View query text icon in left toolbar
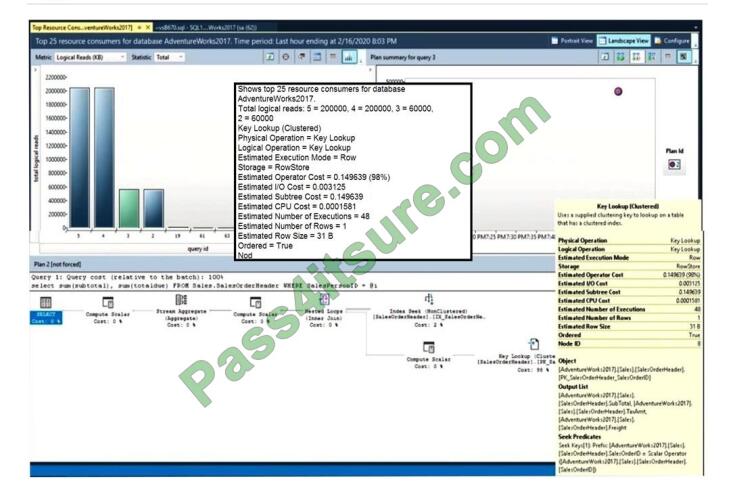The width and height of the screenshot is (737, 491). coord(302,57)
